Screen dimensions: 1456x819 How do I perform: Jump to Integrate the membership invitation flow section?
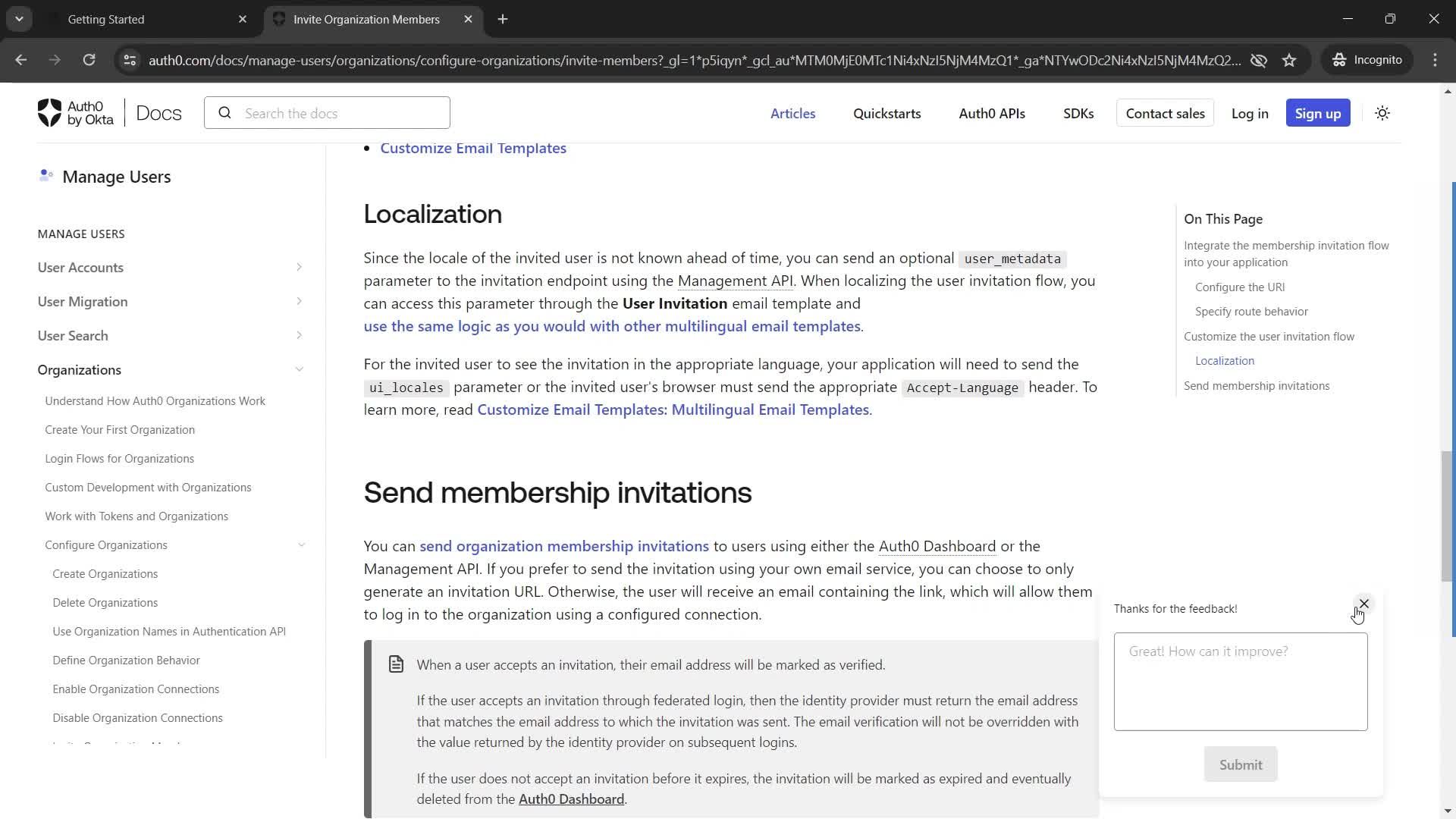(x=1286, y=254)
